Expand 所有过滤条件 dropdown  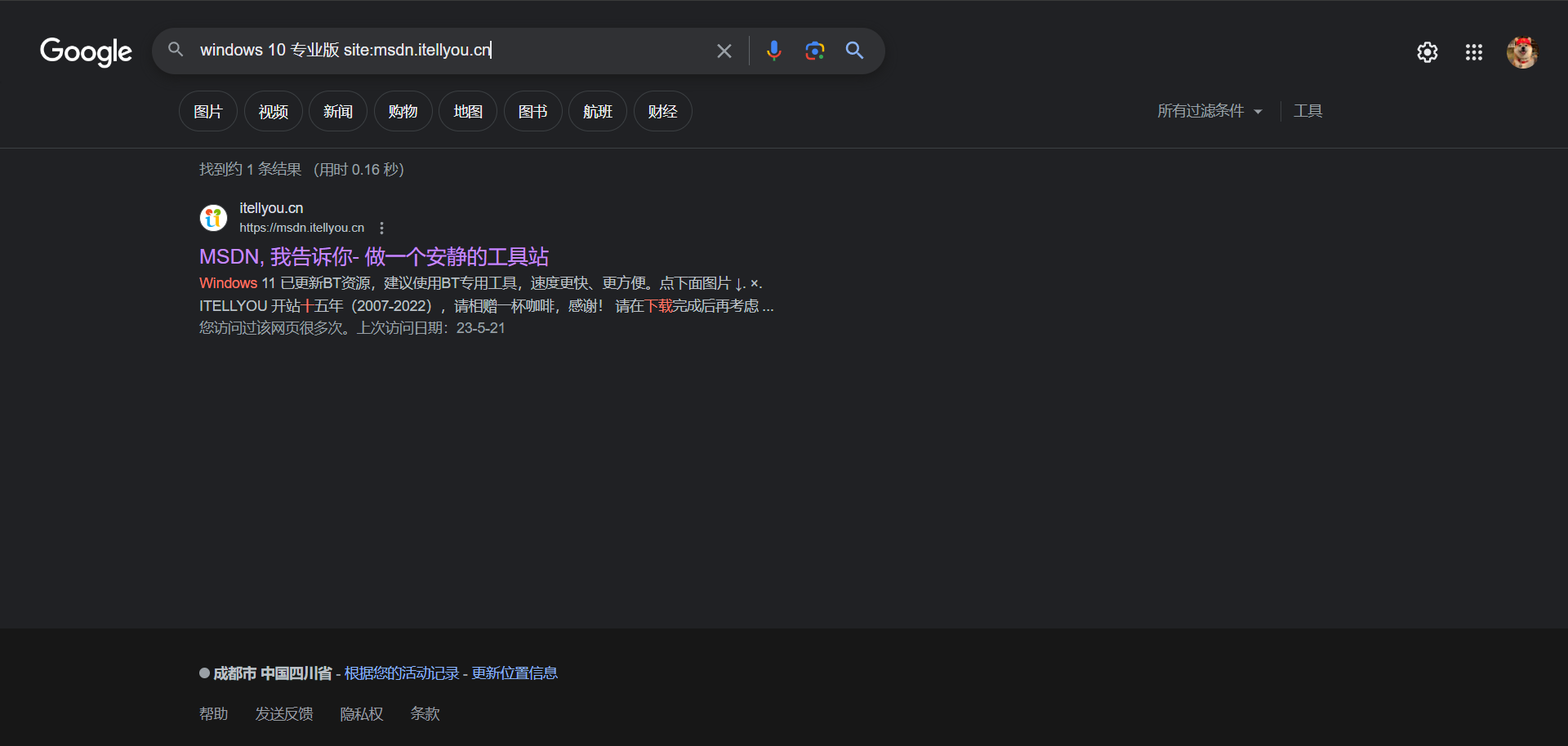coord(1209,111)
